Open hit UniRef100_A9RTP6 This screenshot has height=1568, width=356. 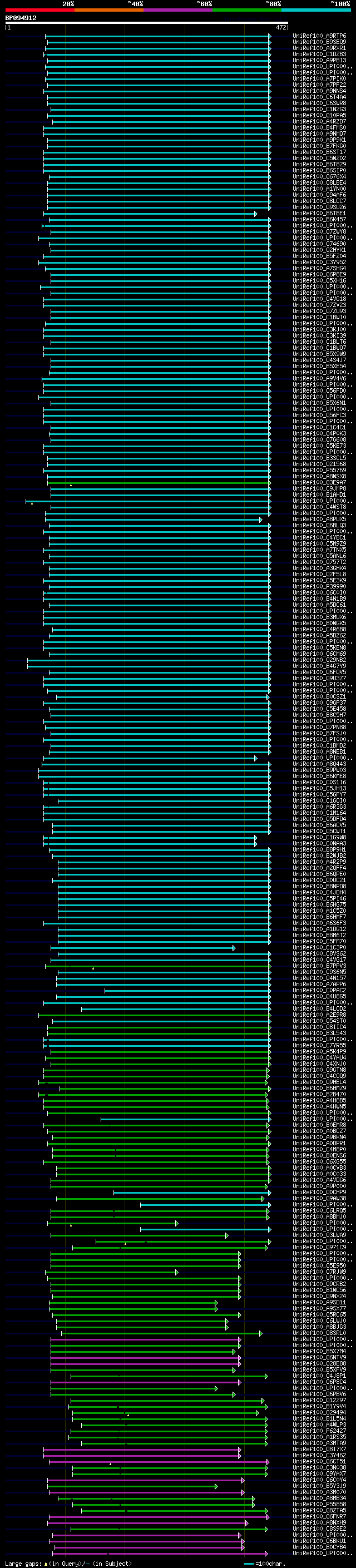[x=319, y=36]
